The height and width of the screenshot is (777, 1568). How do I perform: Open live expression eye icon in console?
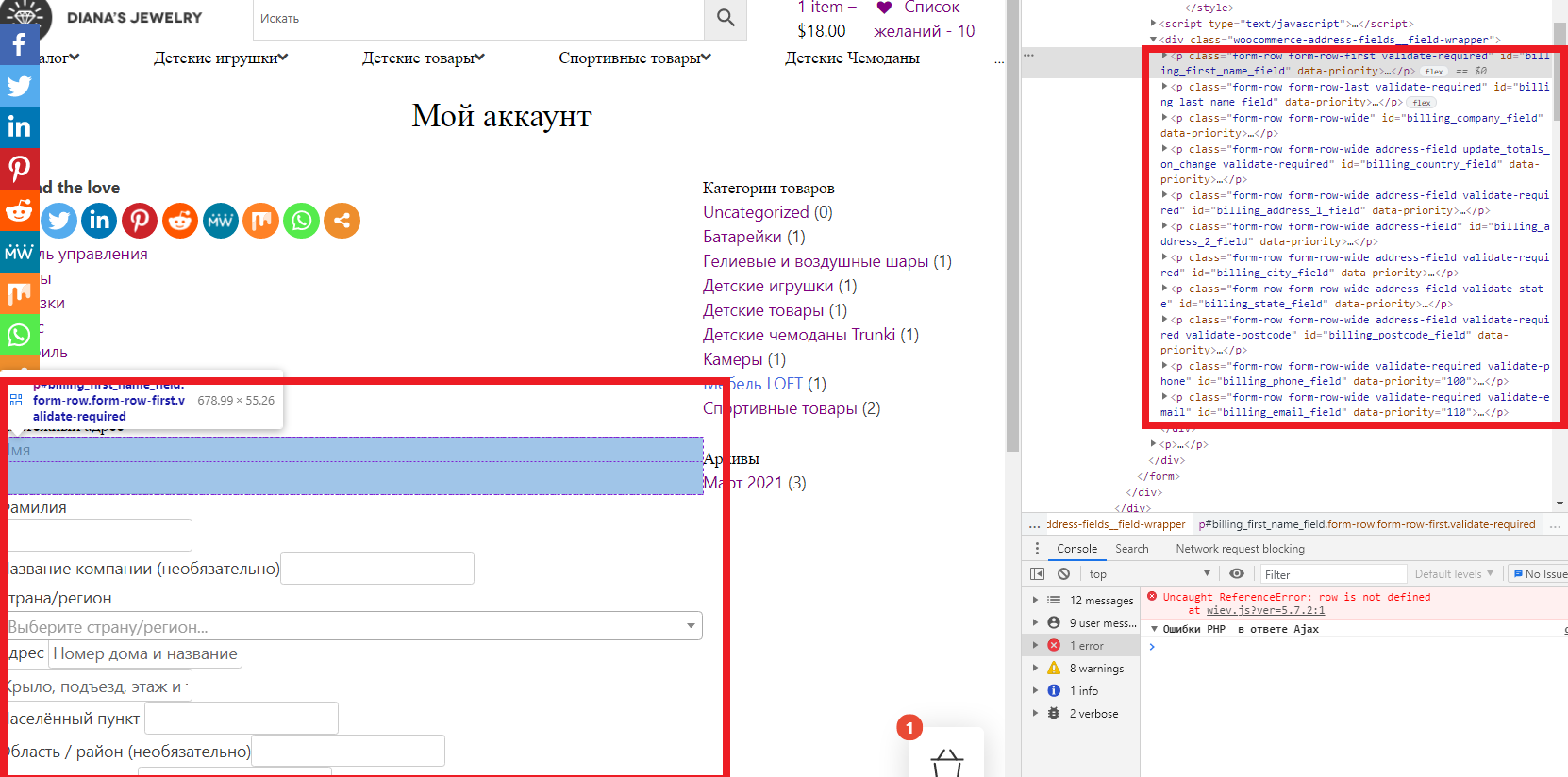pyautogui.click(x=1237, y=573)
